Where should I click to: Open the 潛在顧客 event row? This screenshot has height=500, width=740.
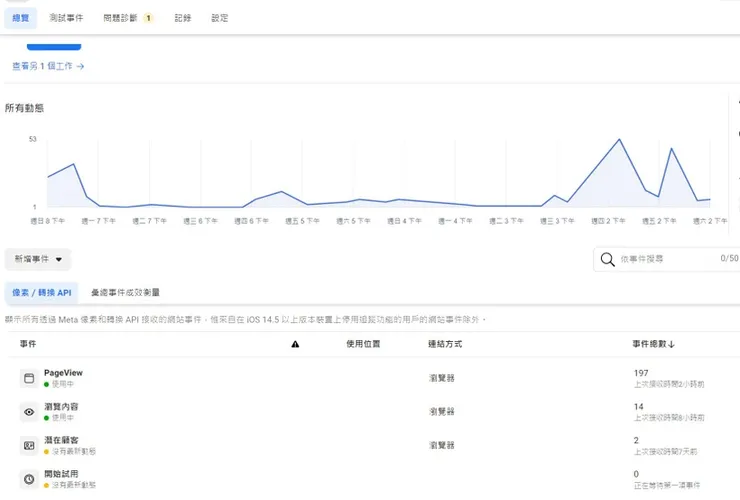373,446
